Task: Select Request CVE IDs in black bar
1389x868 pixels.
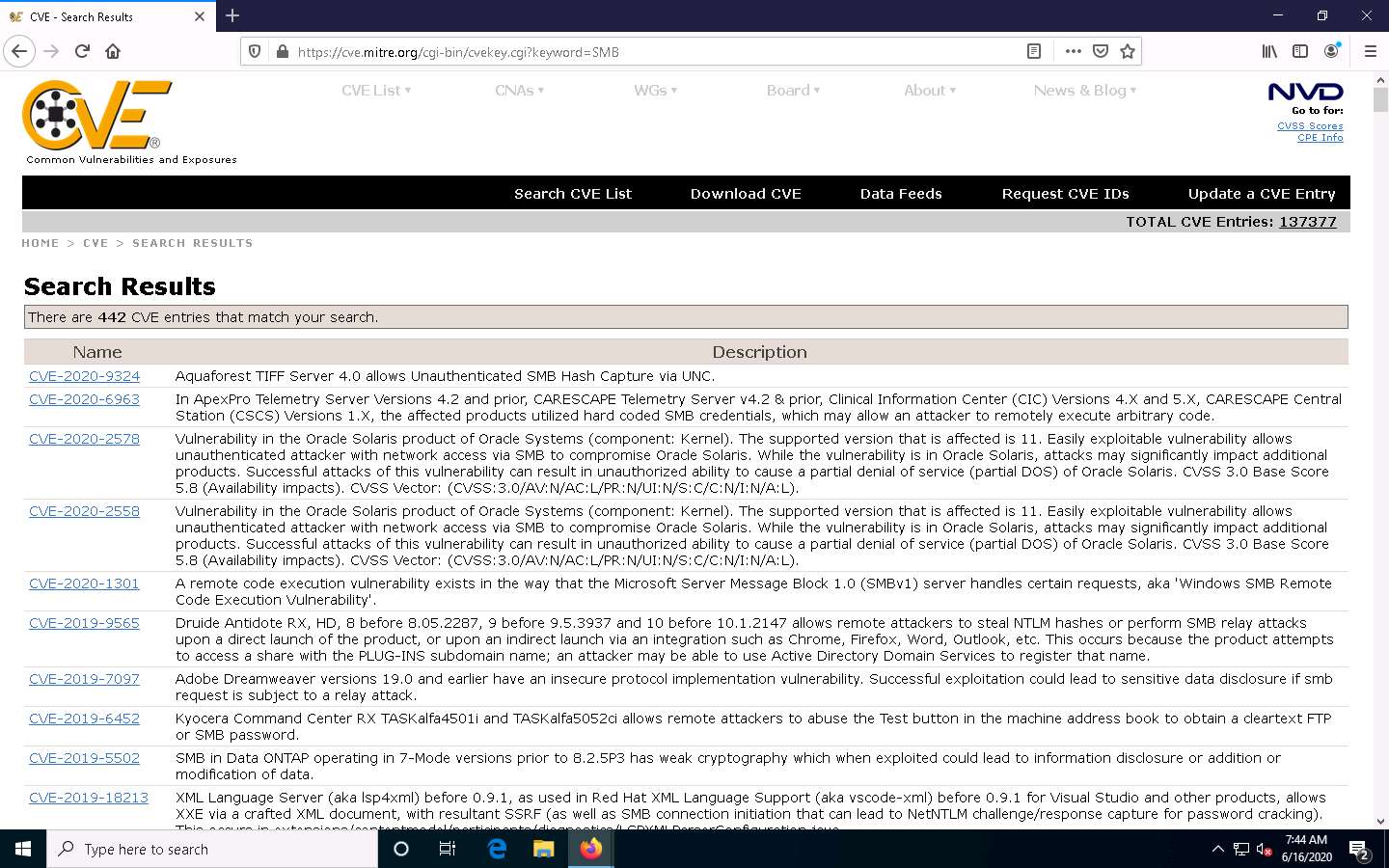Action: (x=1065, y=193)
